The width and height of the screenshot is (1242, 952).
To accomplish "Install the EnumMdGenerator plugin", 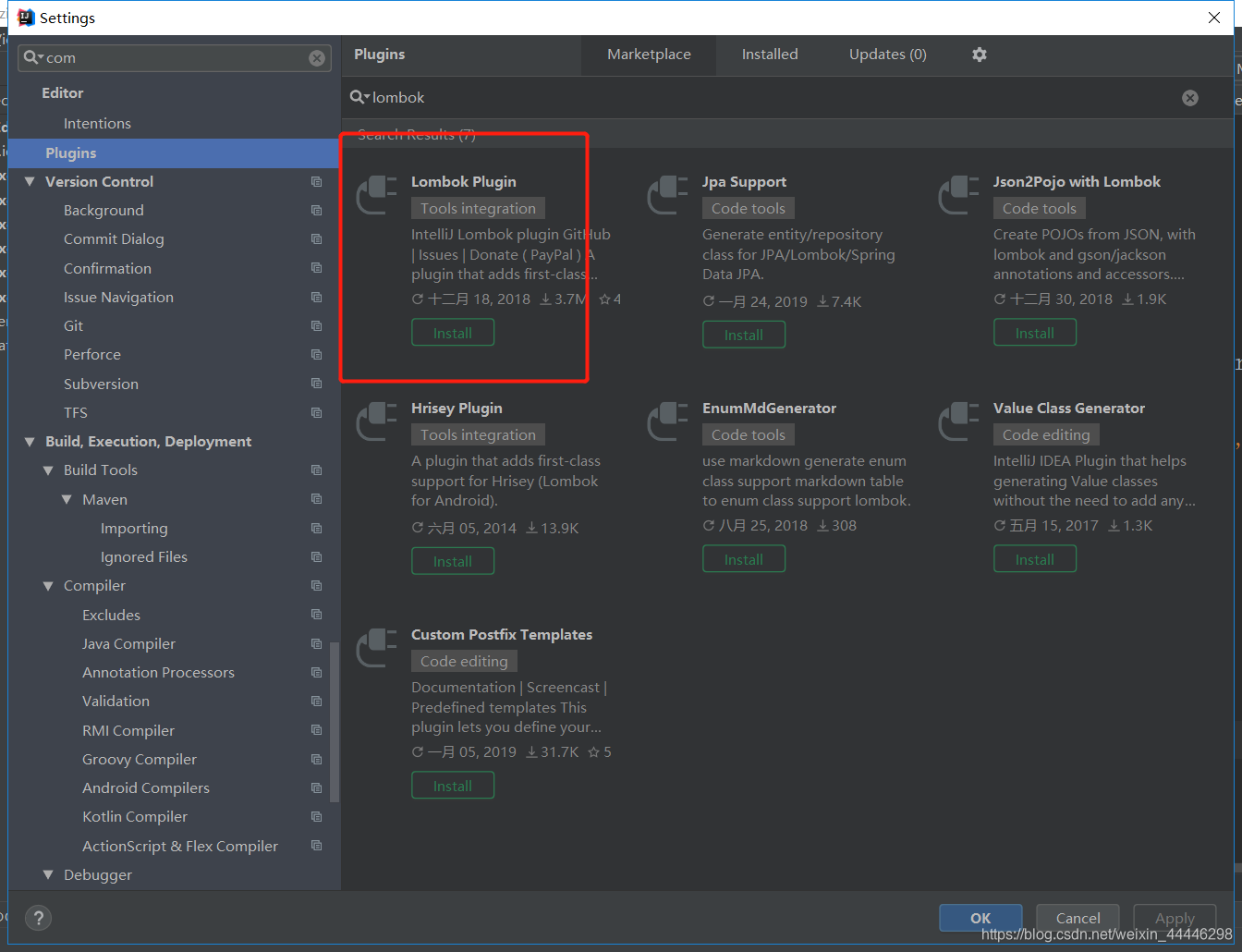I will pos(744,559).
